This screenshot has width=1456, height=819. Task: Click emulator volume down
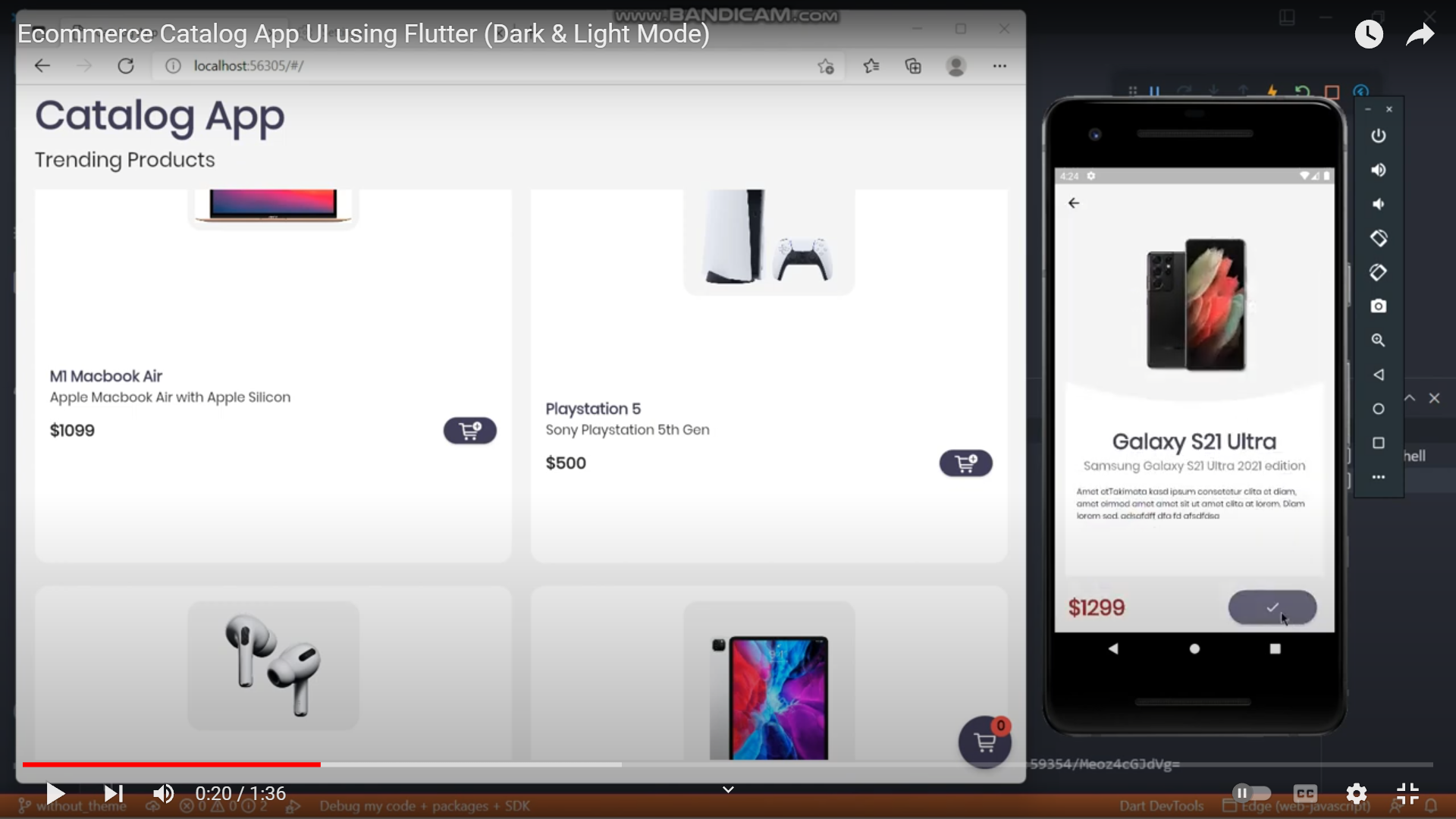pyautogui.click(x=1379, y=204)
